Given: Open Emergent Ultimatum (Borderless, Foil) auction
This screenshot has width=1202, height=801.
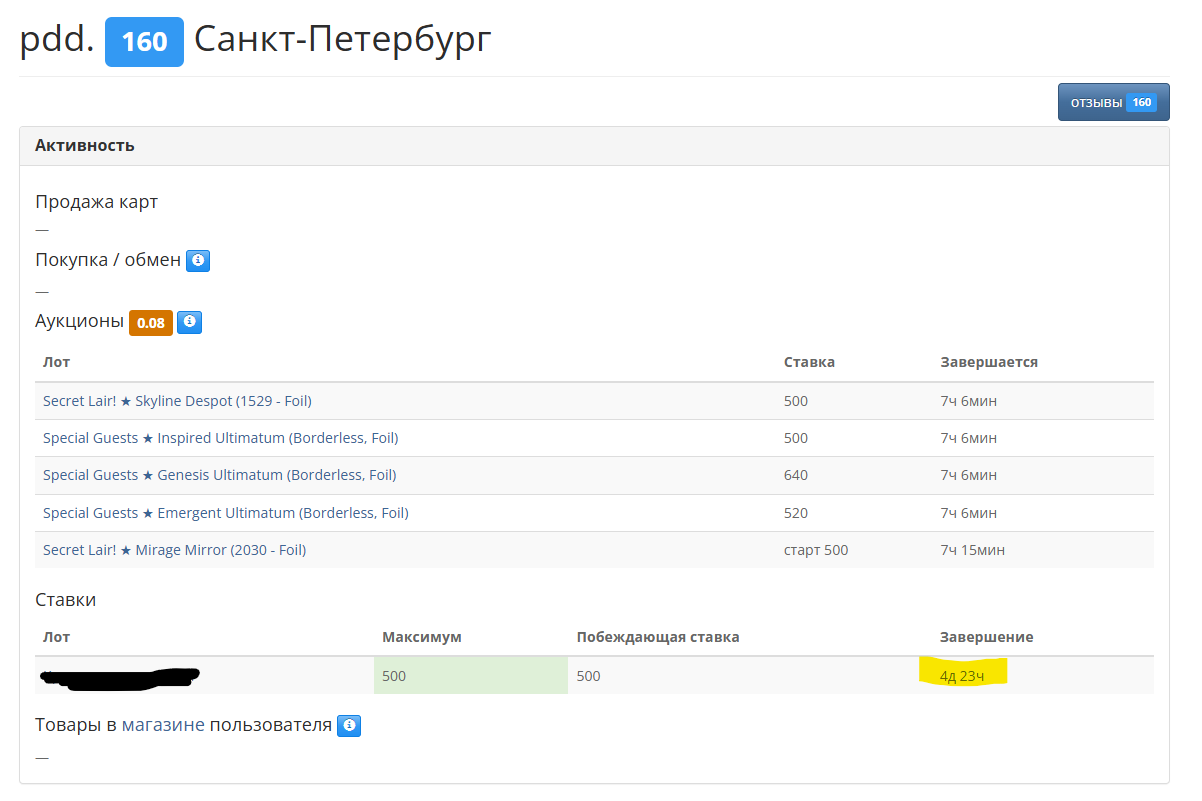Looking at the screenshot, I should [x=226, y=513].
